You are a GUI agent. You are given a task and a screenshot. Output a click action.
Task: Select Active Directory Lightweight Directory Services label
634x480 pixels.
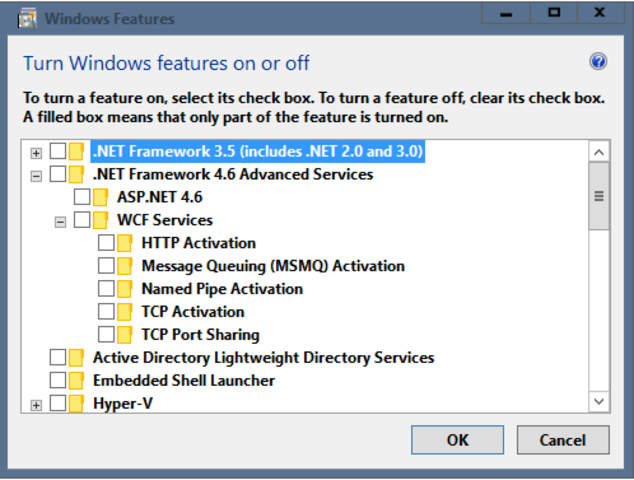click(x=264, y=357)
